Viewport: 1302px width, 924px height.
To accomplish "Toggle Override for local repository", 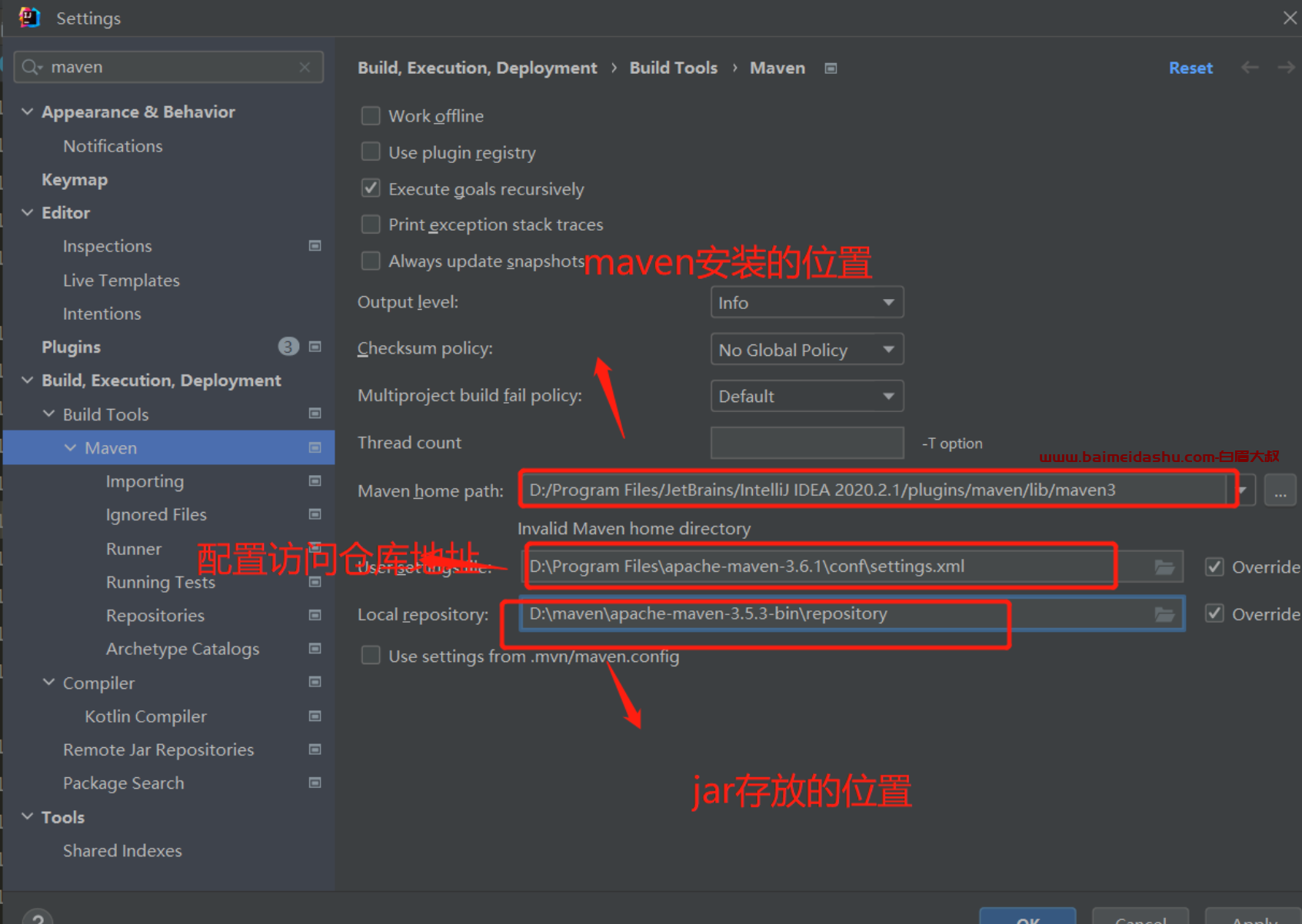I will coord(1214,614).
